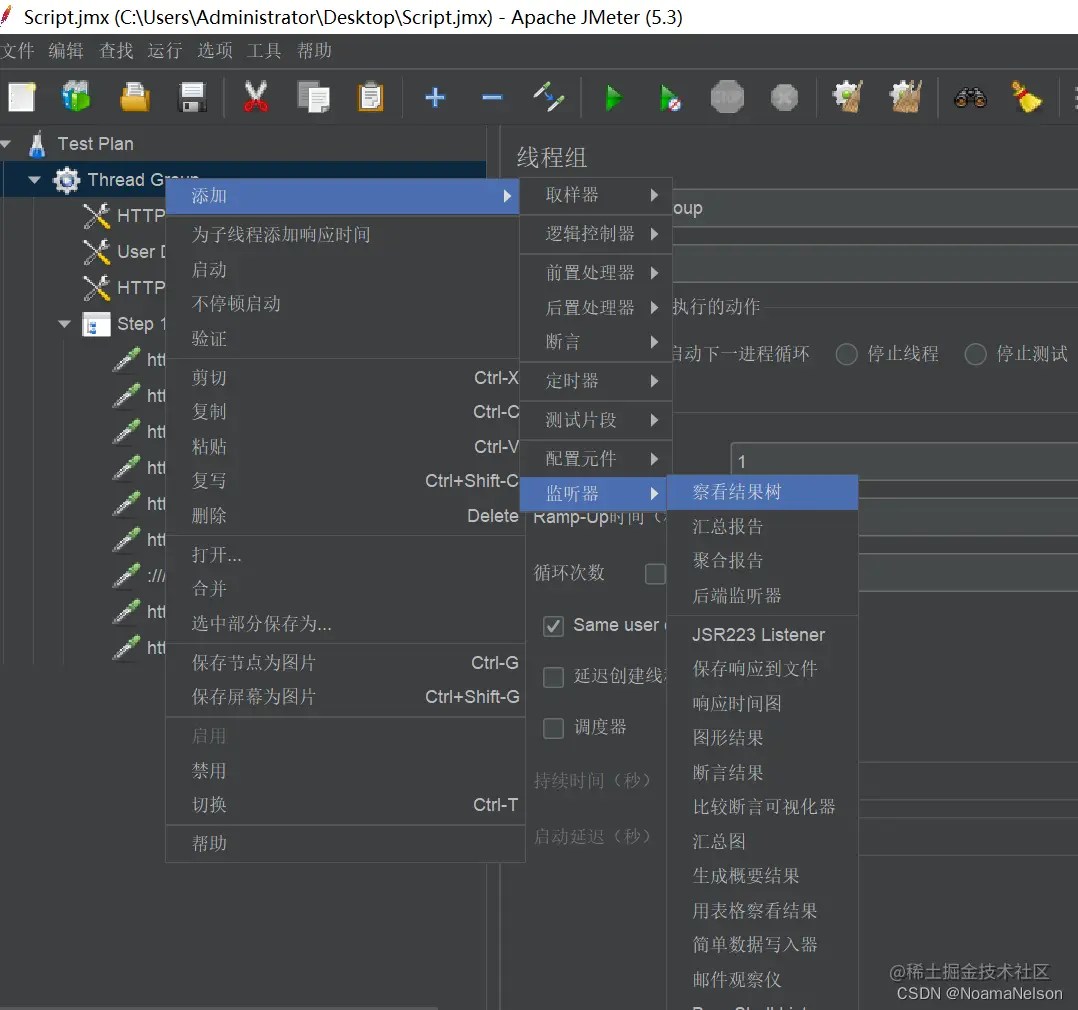Expand the 取样器 submenu

[x=595, y=195]
